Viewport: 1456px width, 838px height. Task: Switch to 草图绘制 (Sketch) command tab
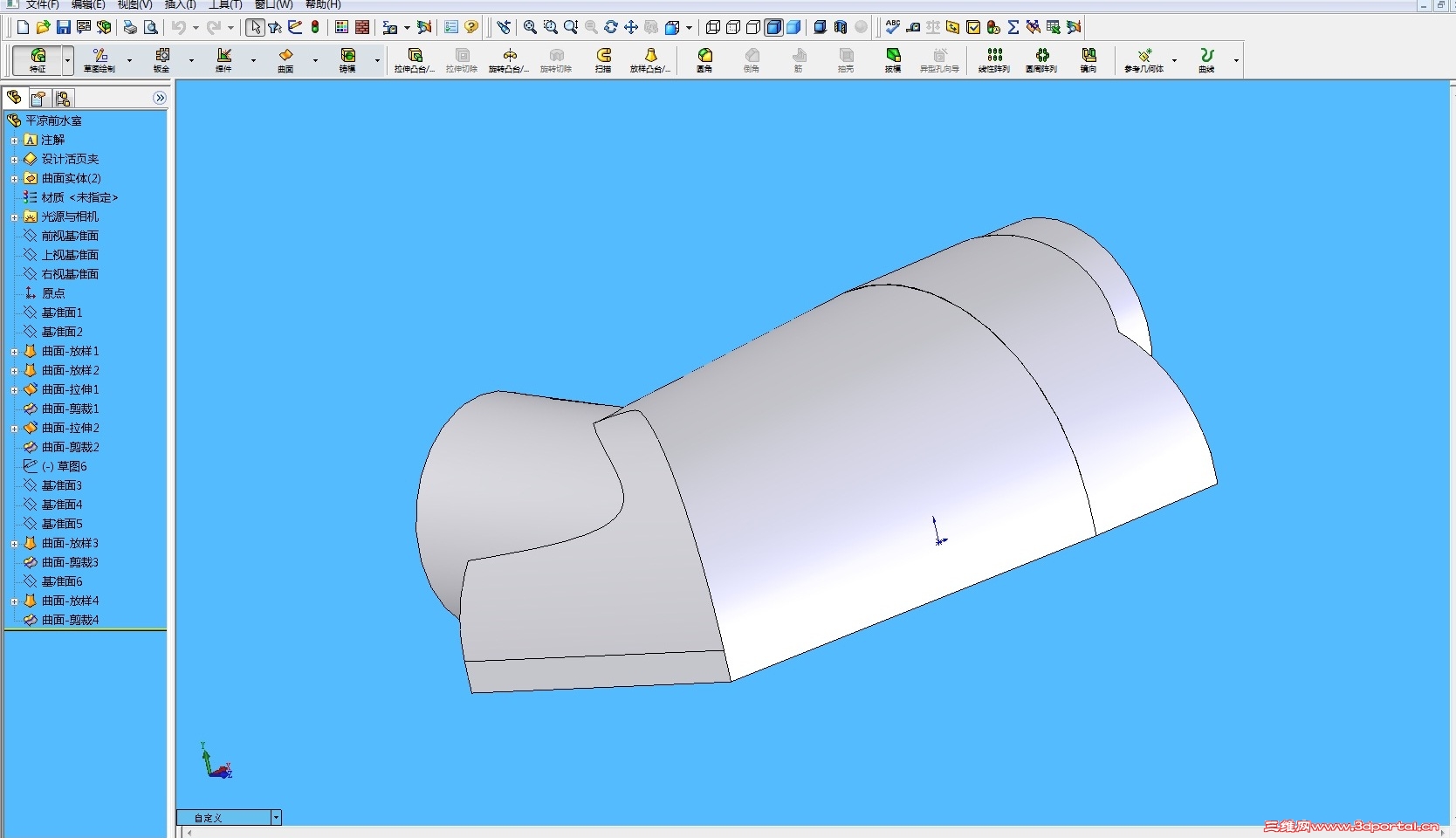100,60
